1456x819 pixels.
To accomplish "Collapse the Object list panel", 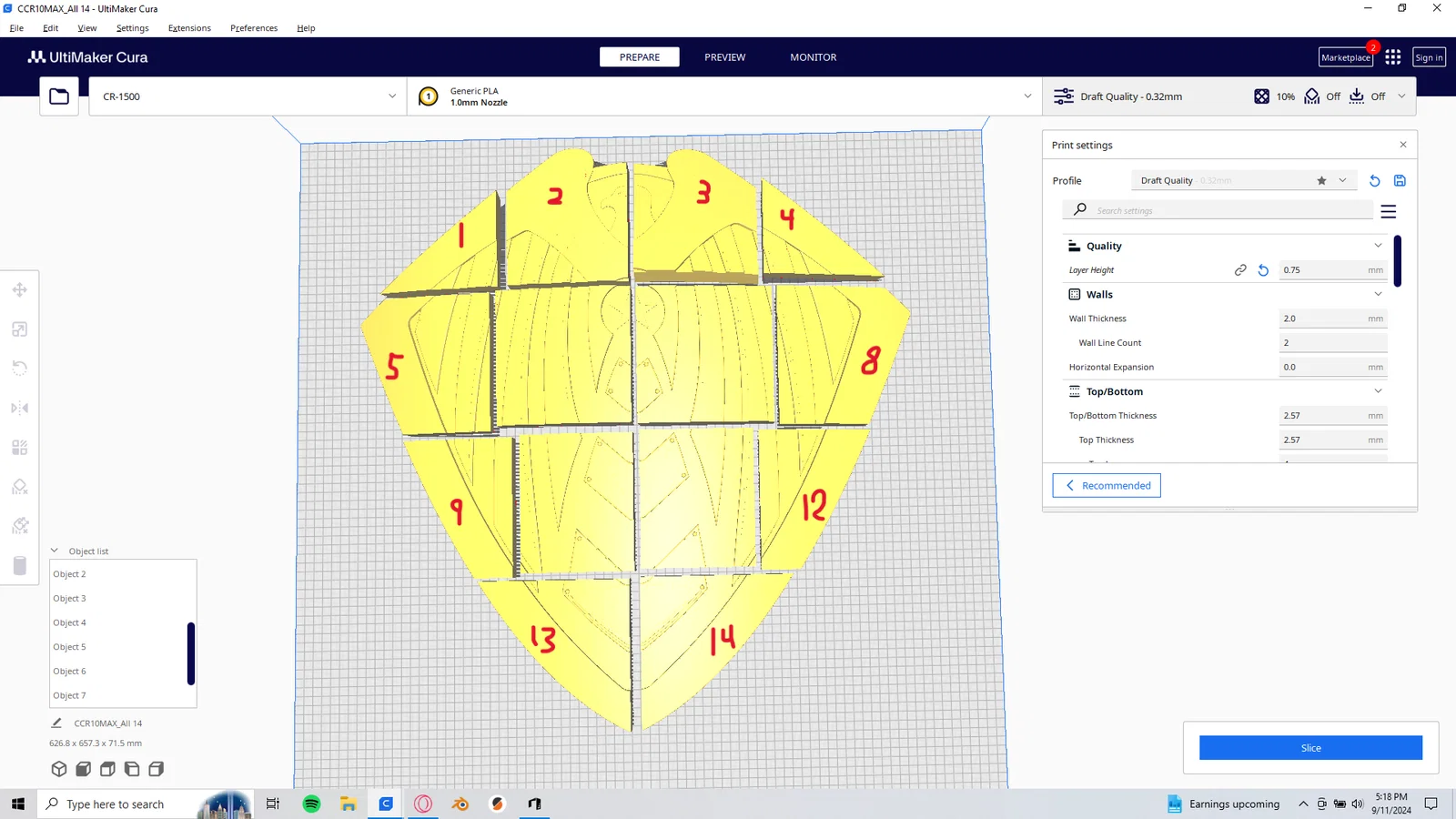I will click(55, 551).
